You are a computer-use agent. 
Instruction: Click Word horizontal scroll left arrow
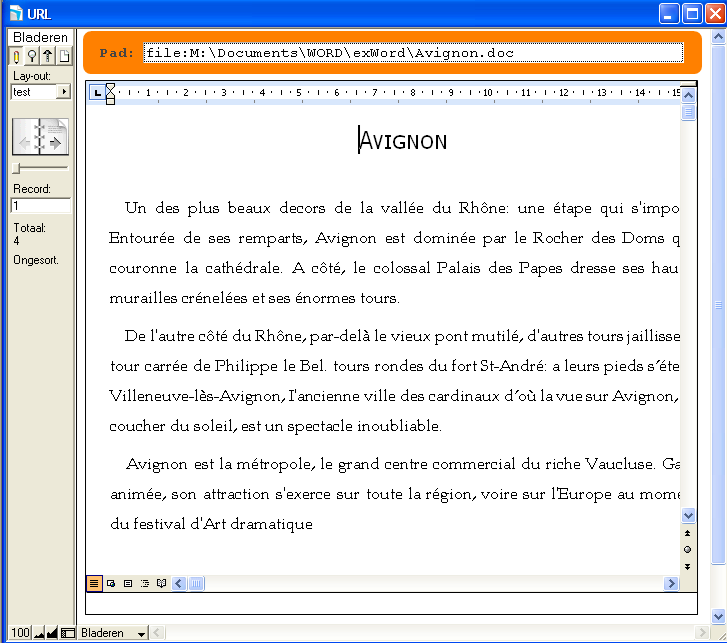tap(179, 583)
